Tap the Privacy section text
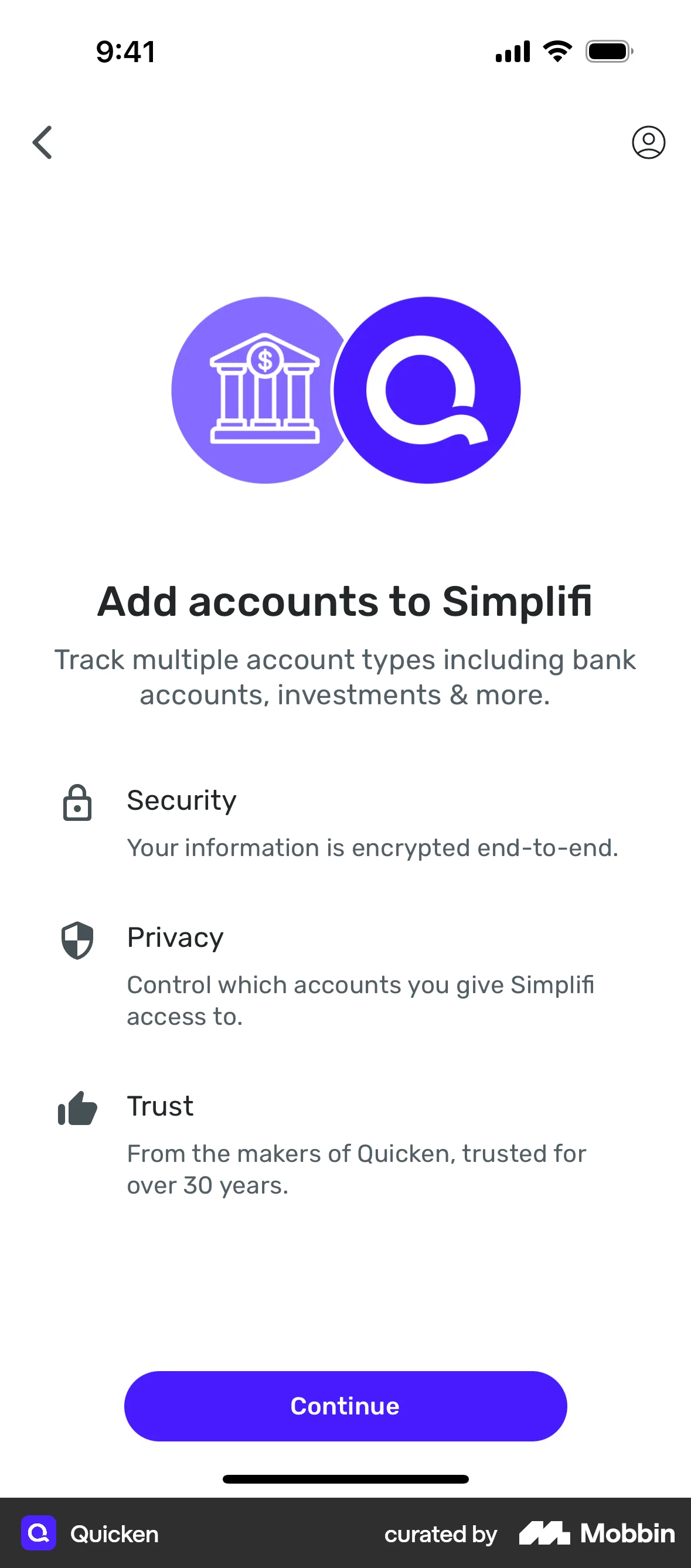The width and height of the screenshot is (691, 1568). (x=175, y=938)
